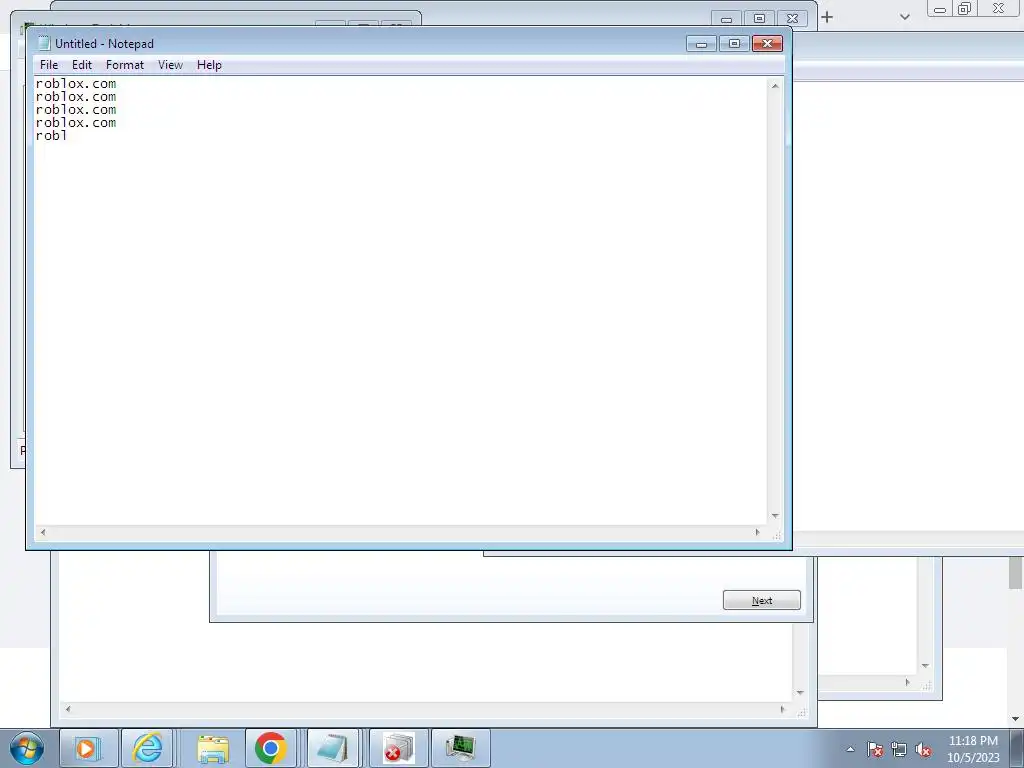
Task: Open Windows Explorer folder icon on taskbar
Action: coord(213,748)
